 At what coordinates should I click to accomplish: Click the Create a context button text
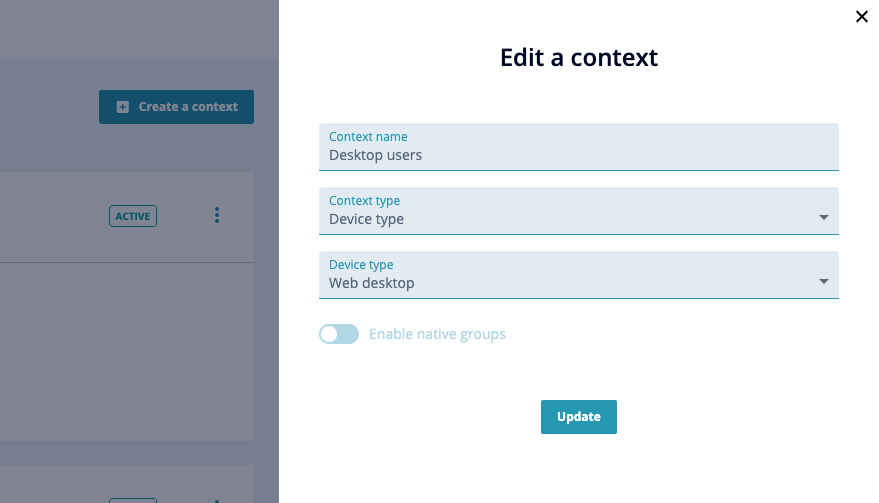pyautogui.click(x=188, y=107)
